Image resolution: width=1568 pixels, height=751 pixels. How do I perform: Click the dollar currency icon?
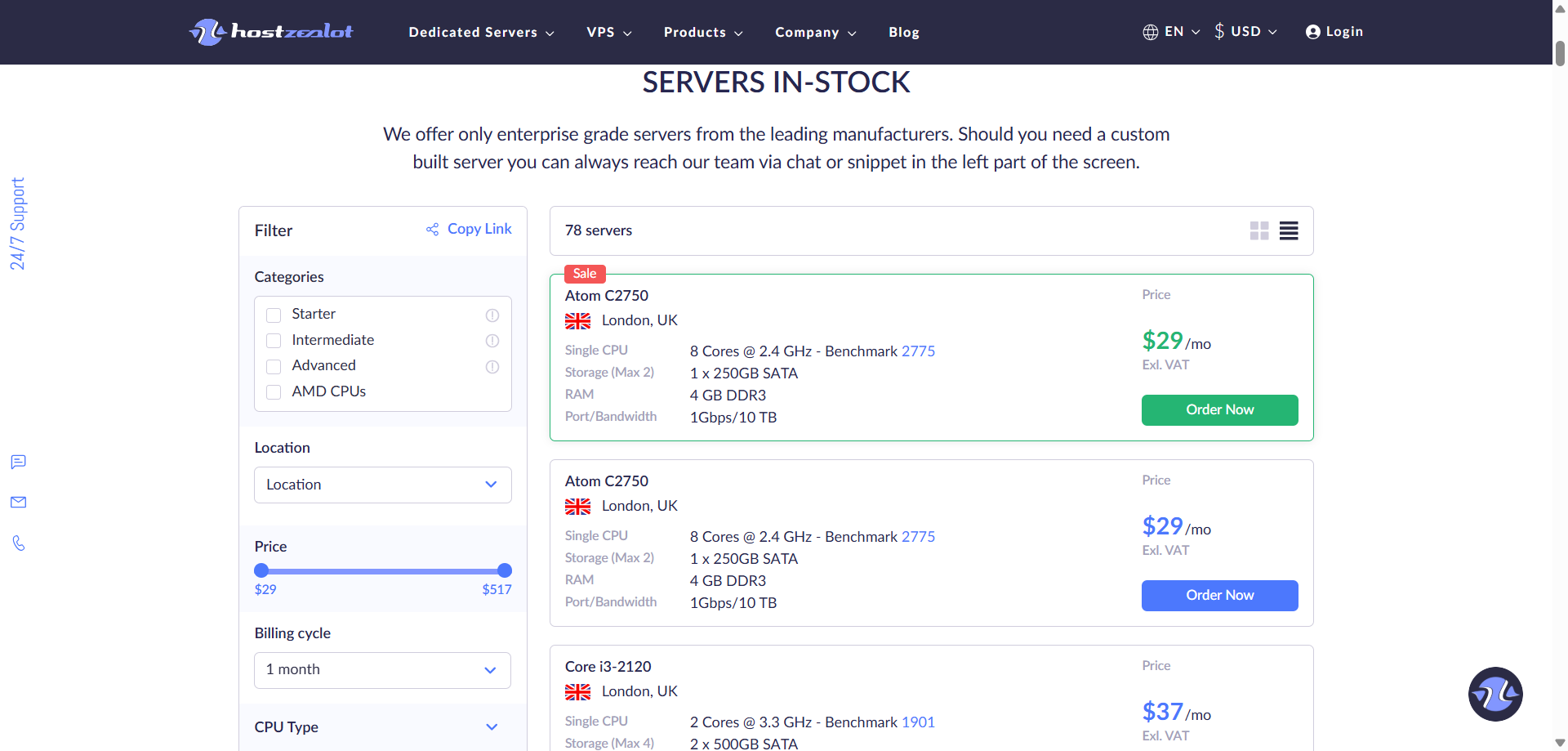pyautogui.click(x=1219, y=31)
